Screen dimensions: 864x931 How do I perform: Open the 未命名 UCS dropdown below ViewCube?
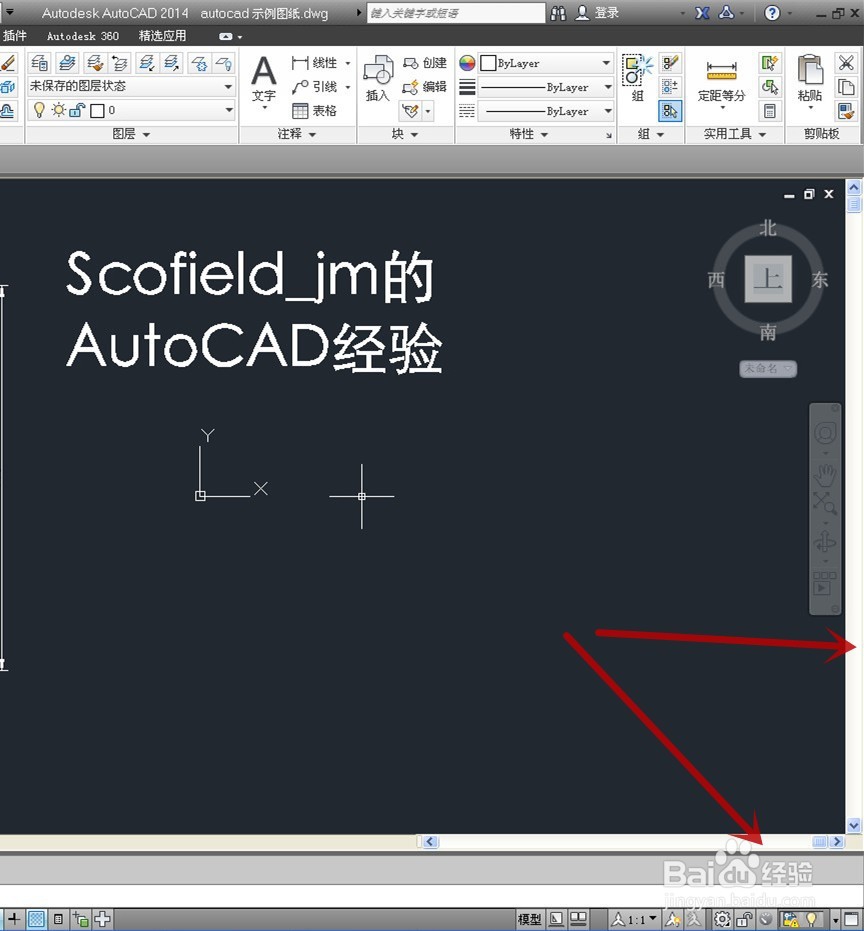tap(768, 369)
